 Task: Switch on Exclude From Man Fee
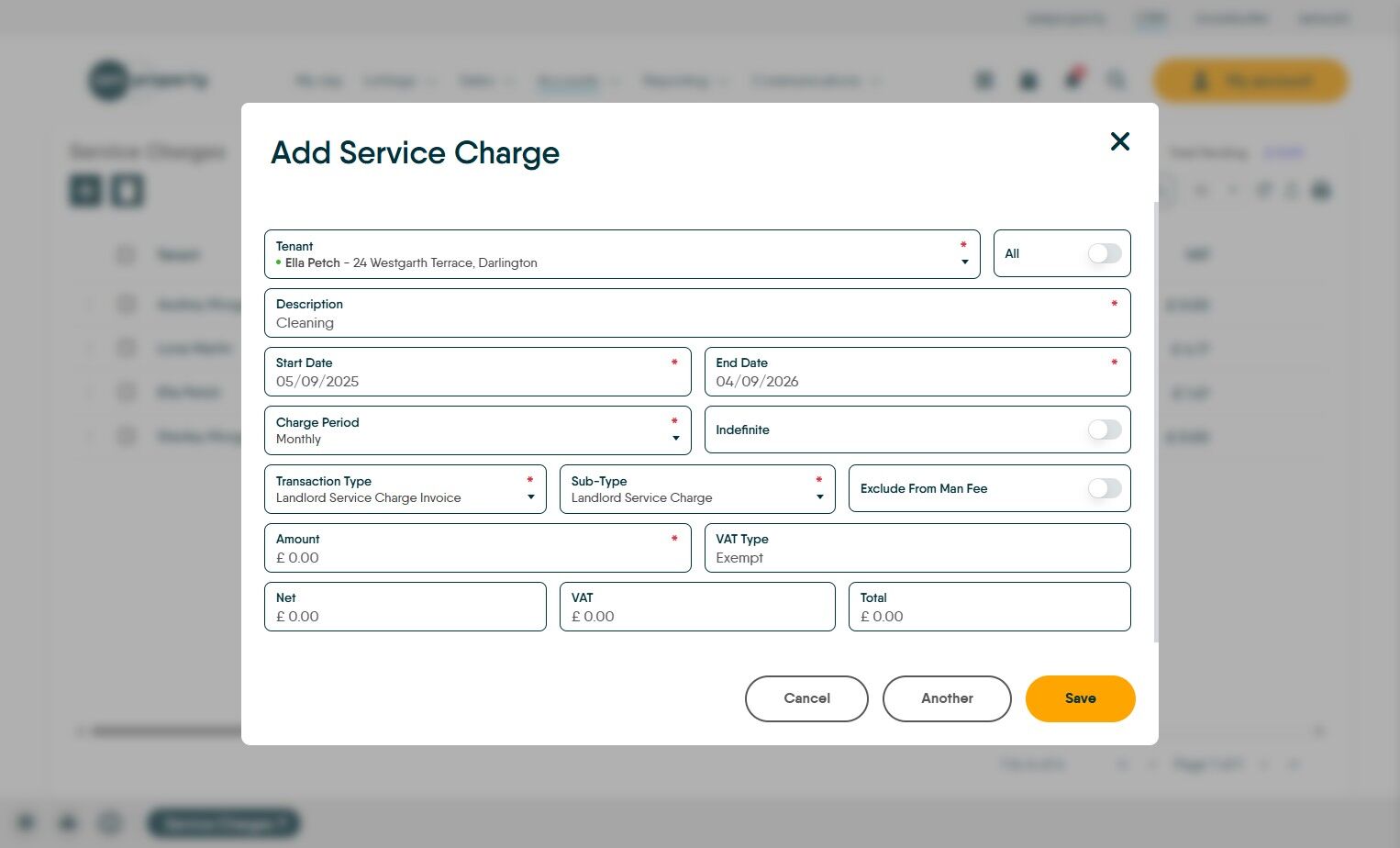1105,488
